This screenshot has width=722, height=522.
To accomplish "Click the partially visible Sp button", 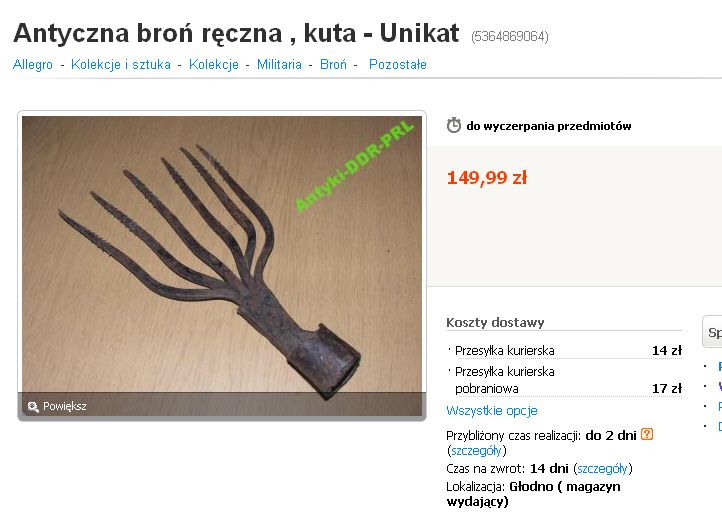I will 712,332.
